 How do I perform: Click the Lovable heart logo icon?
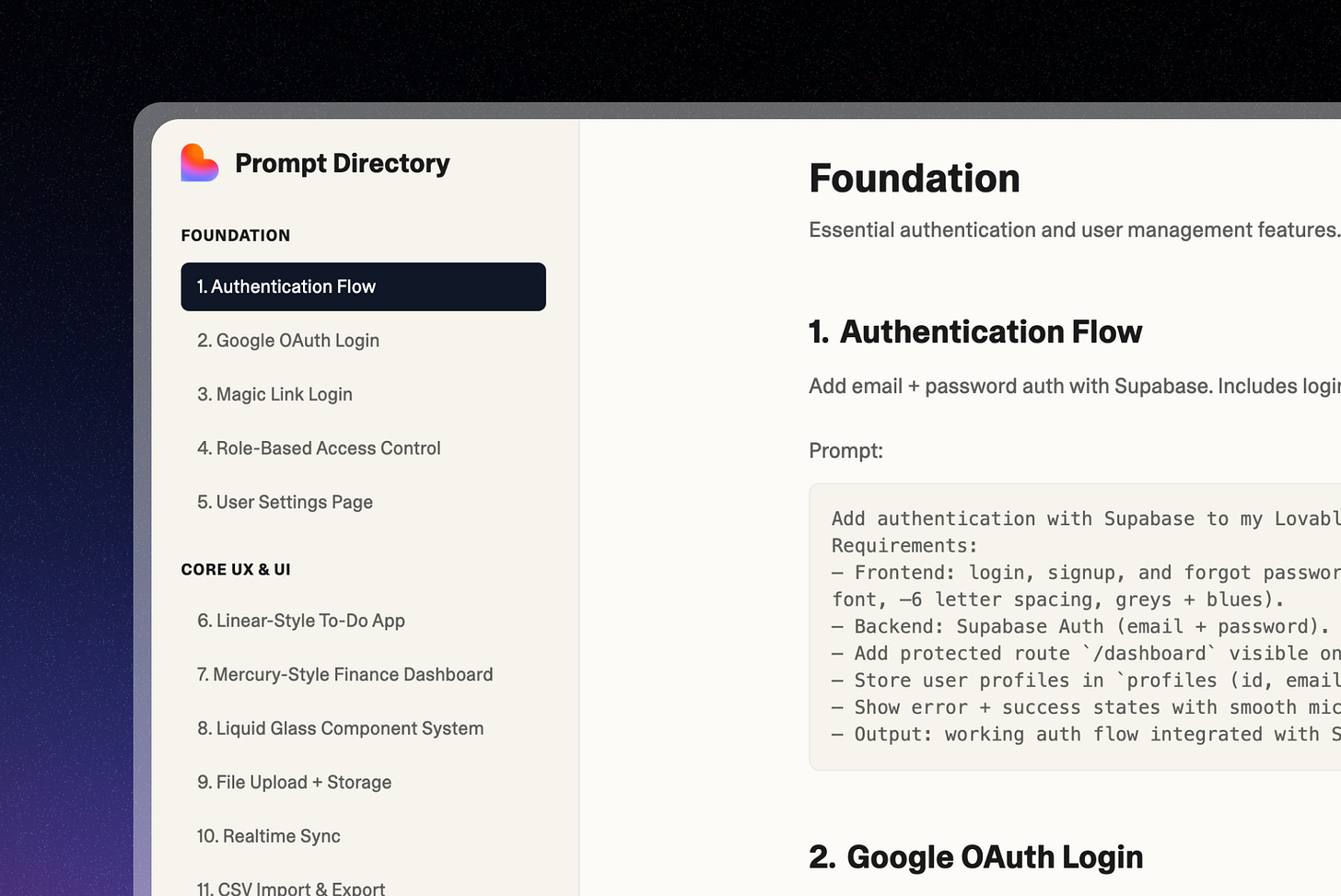pos(200,163)
